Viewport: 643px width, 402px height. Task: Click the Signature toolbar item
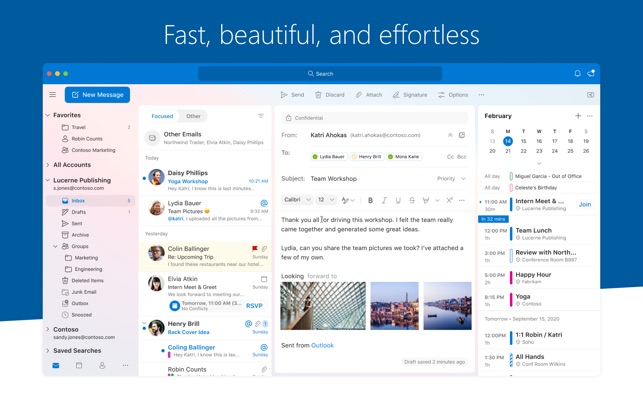(410, 95)
